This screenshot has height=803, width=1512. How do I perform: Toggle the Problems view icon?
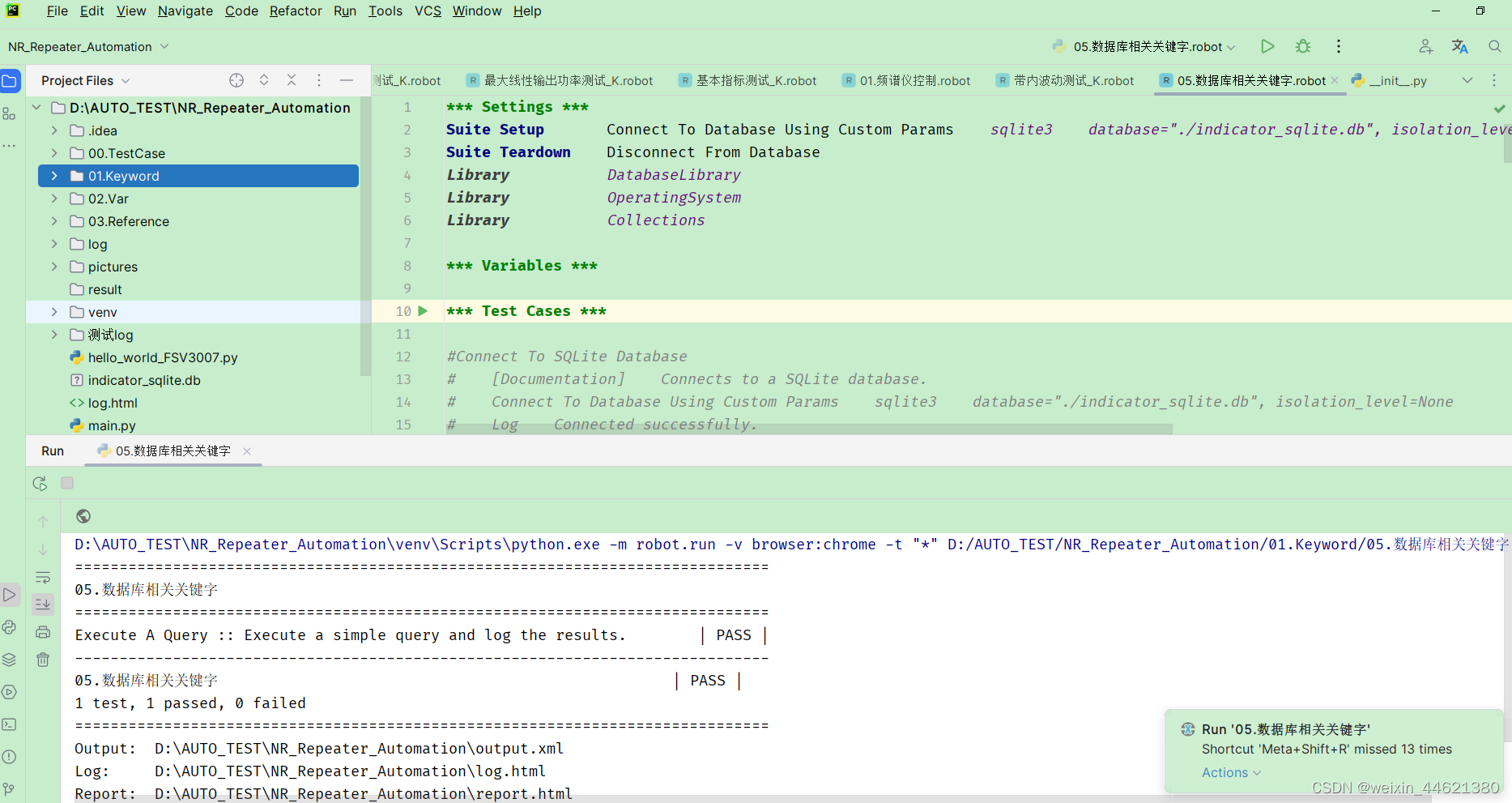pos(9,756)
